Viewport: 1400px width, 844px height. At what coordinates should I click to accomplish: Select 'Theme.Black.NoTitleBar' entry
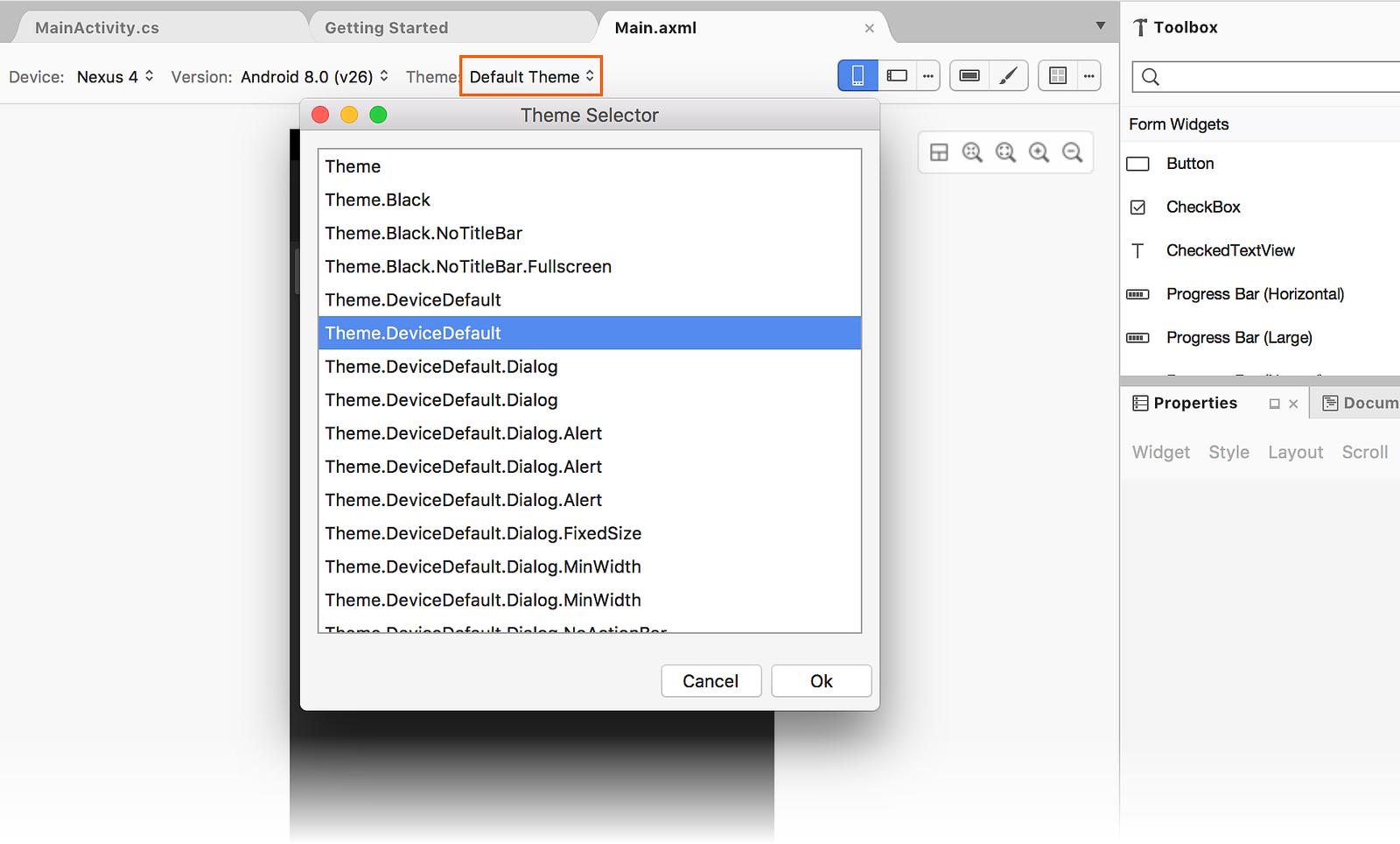click(x=590, y=233)
